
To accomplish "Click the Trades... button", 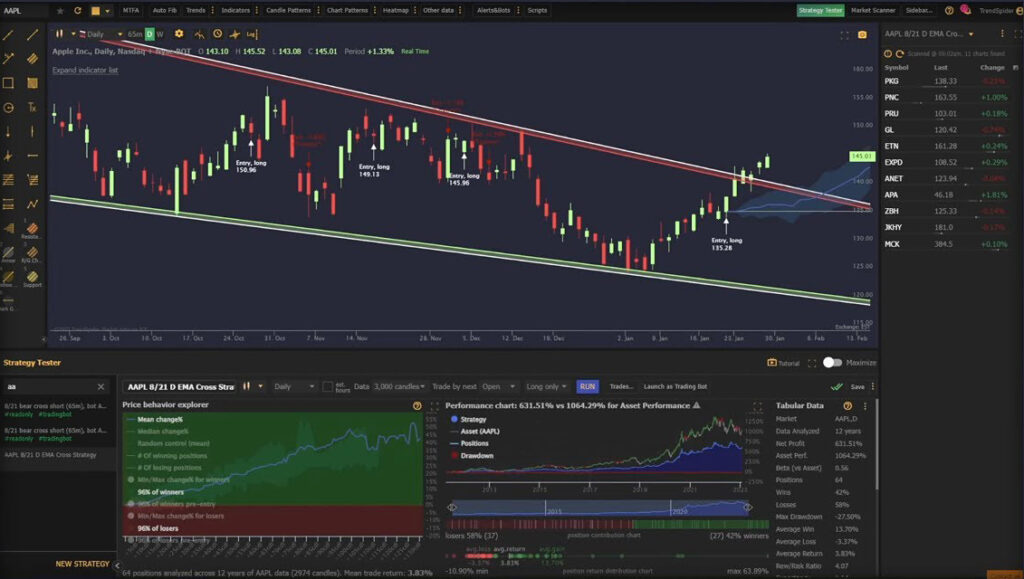I will 621,386.
